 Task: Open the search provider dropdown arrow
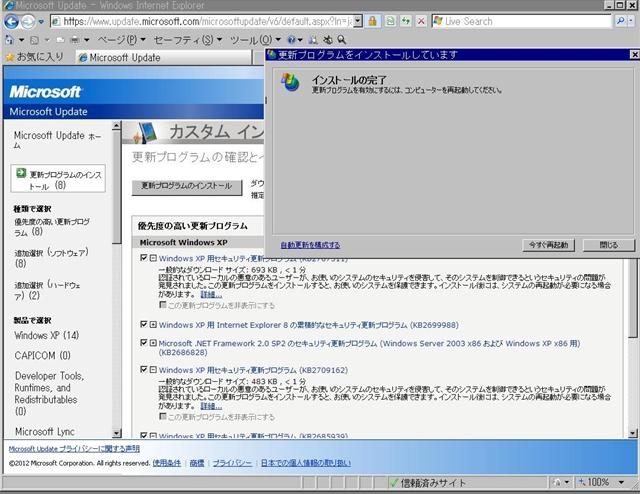coord(632,21)
